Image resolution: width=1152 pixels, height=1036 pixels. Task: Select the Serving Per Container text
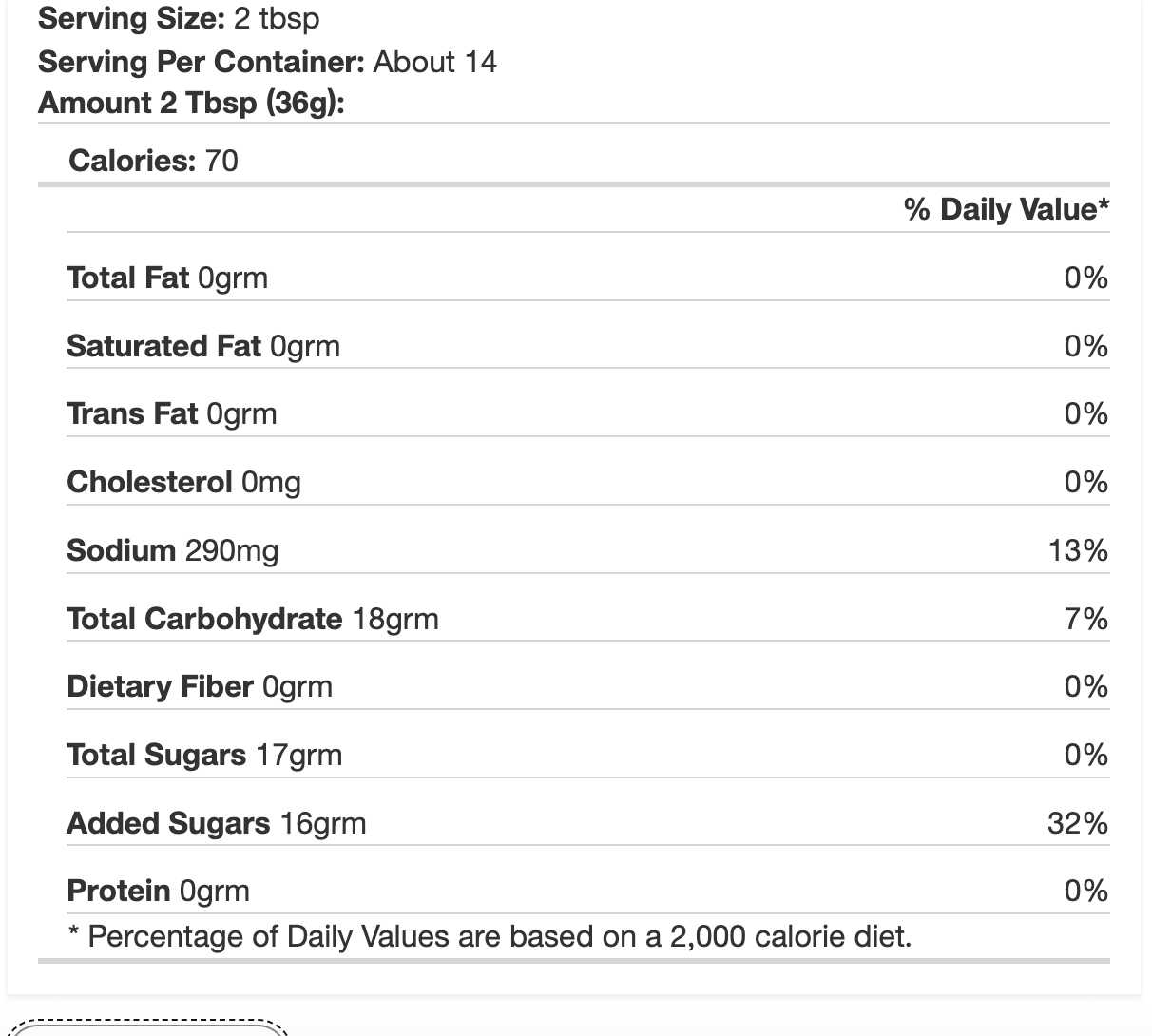coord(267,62)
